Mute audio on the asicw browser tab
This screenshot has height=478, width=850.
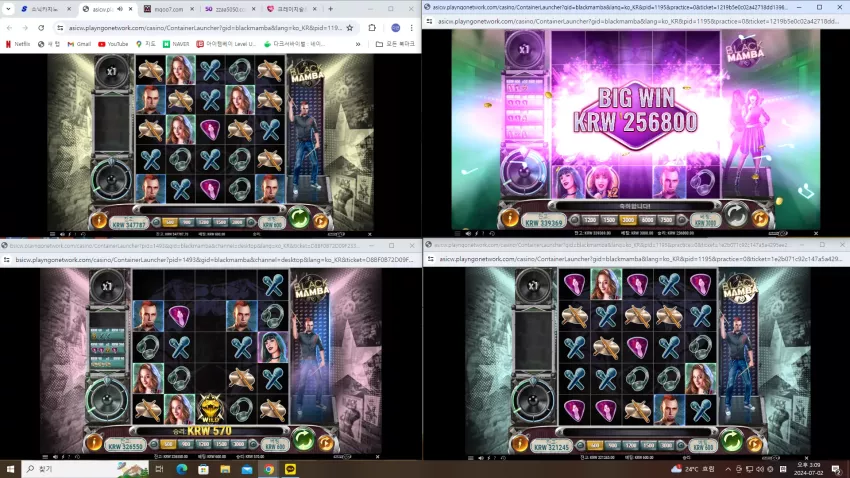click(119, 9)
